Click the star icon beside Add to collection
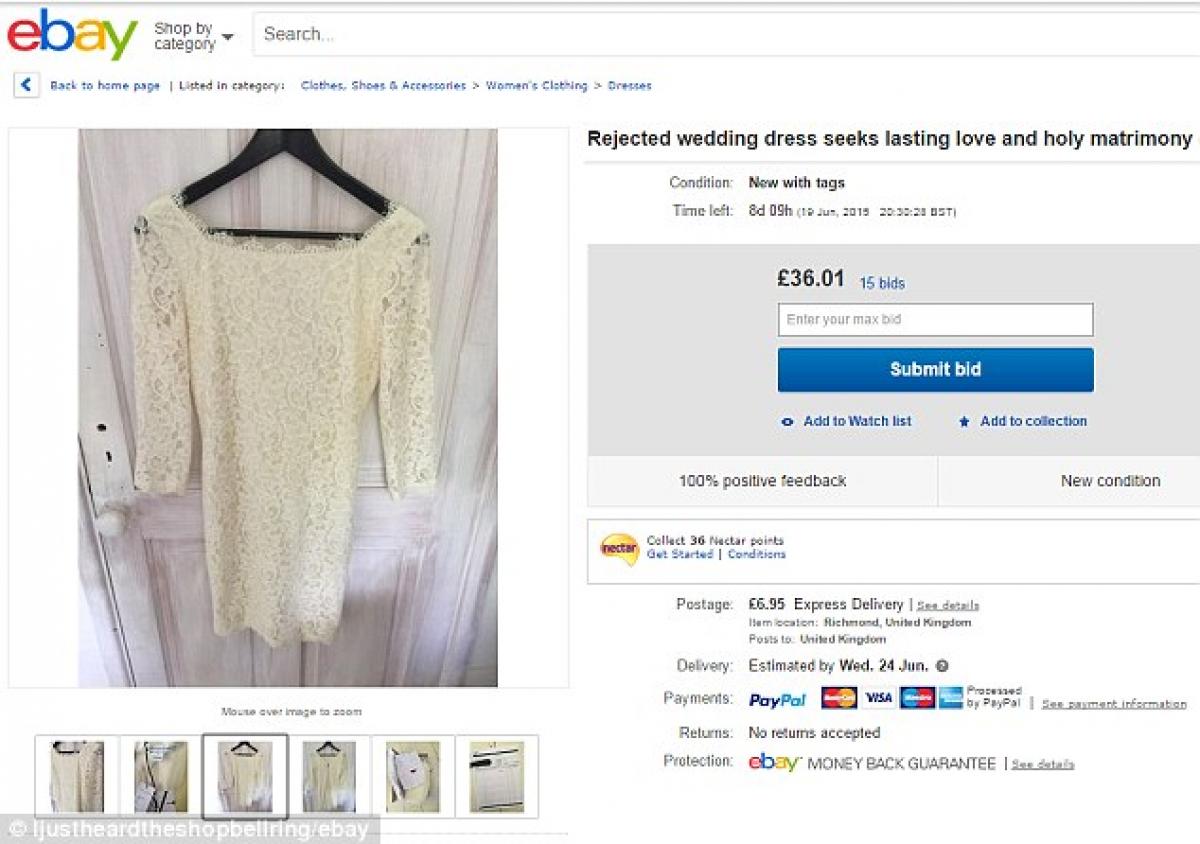The height and width of the screenshot is (844, 1200). coord(964,422)
